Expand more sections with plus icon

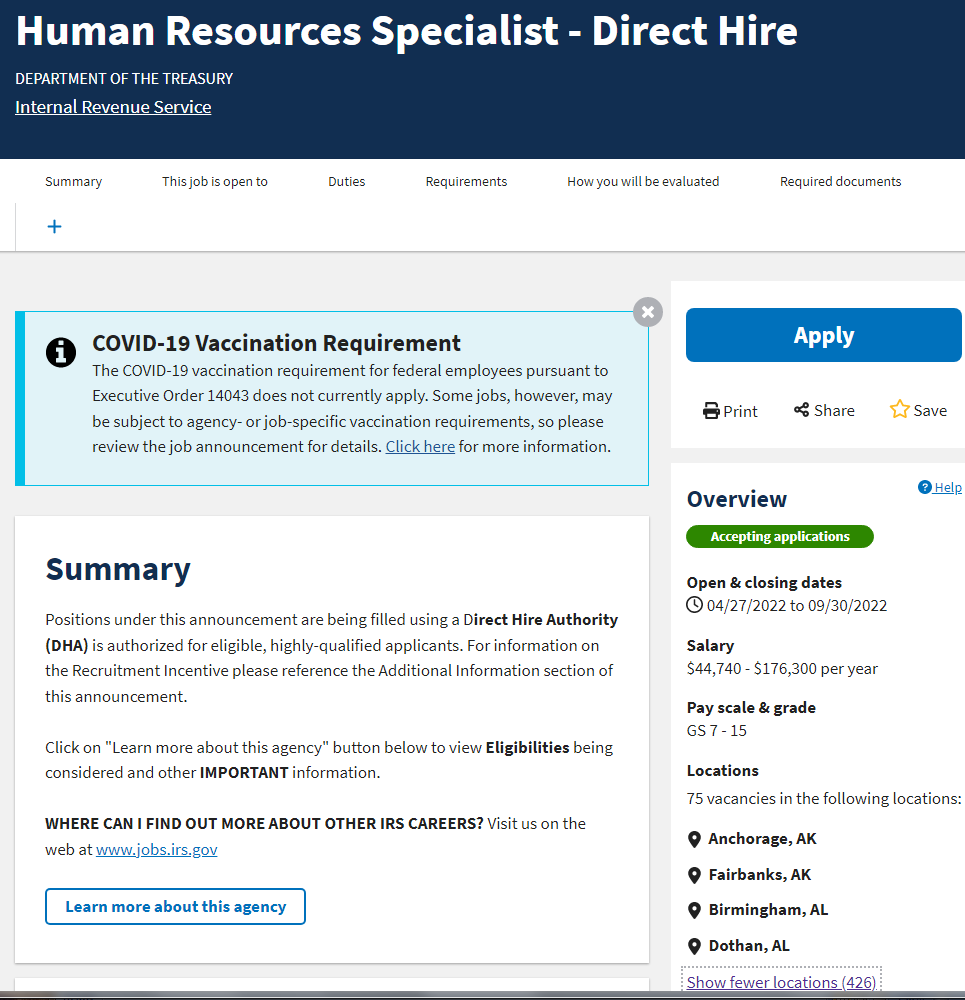point(54,226)
